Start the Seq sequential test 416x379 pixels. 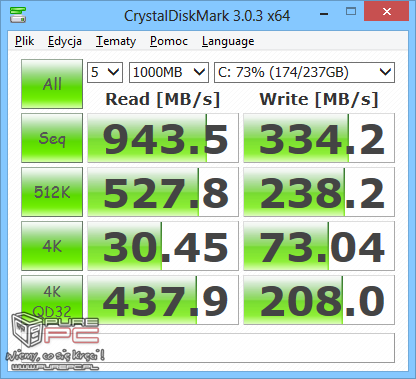52,138
